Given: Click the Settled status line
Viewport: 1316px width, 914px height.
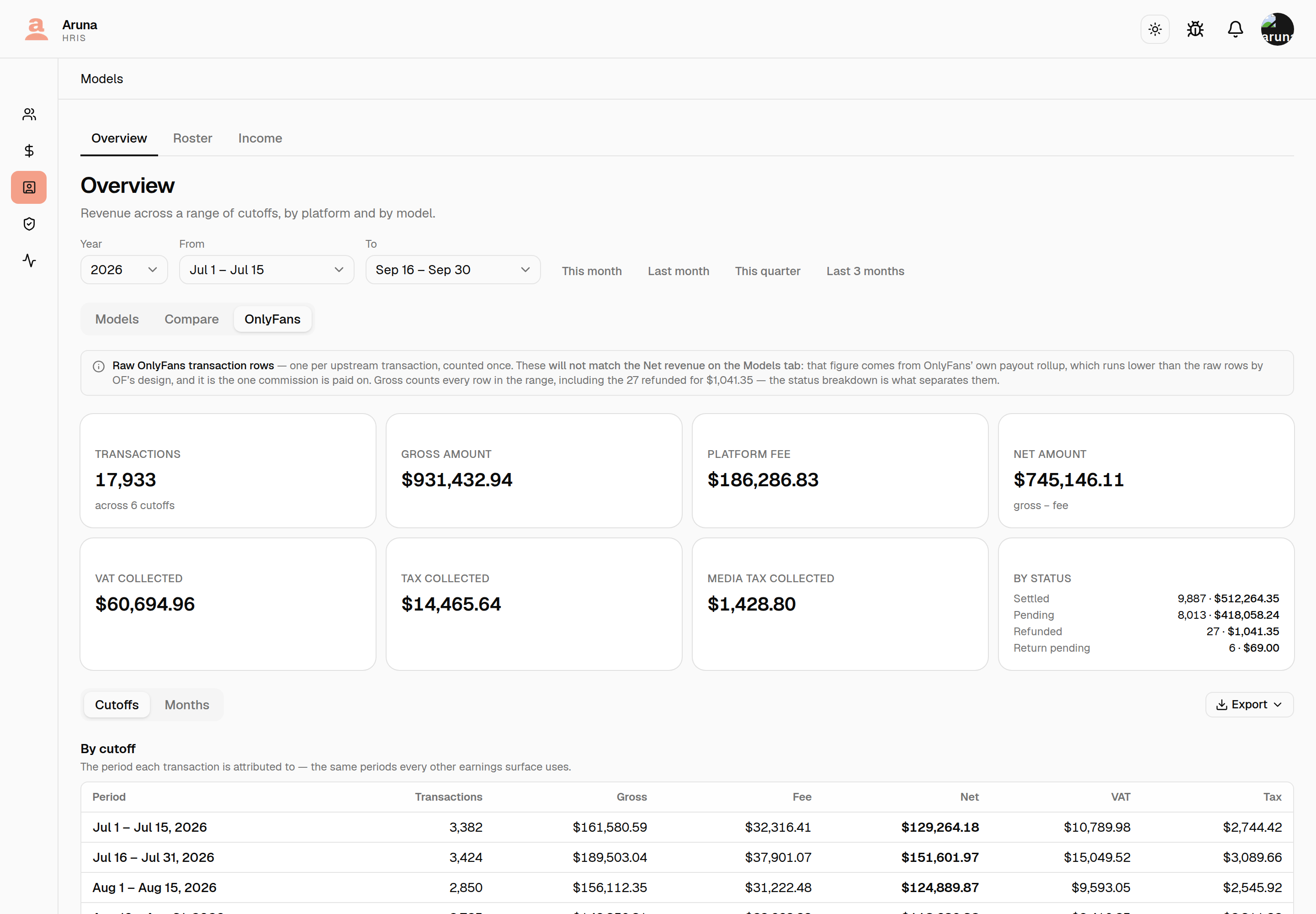Looking at the screenshot, I should click(1146, 599).
